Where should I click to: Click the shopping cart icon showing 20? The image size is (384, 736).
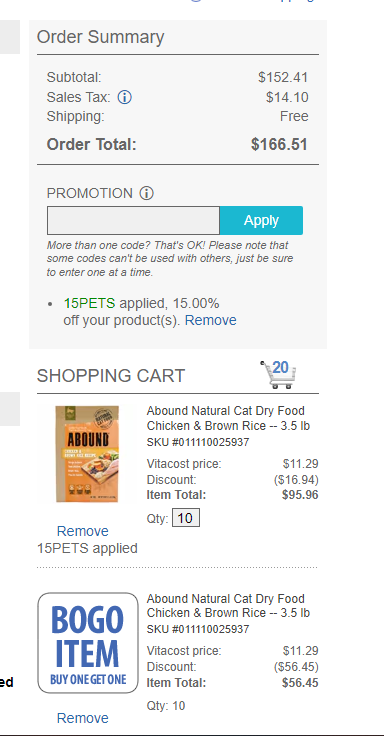click(x=278, y=374)
